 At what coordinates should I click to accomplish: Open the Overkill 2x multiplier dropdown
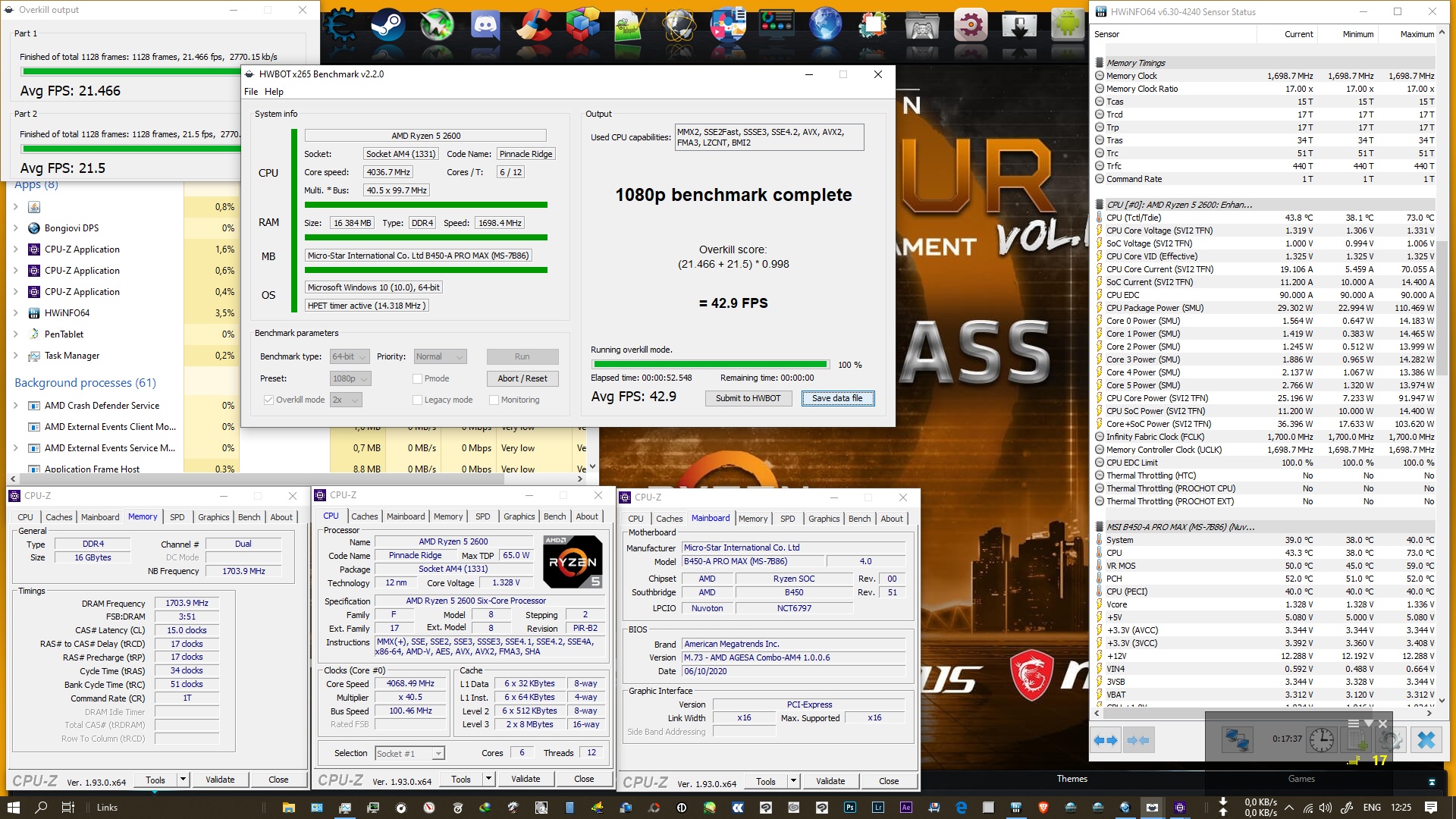point(346,400)
